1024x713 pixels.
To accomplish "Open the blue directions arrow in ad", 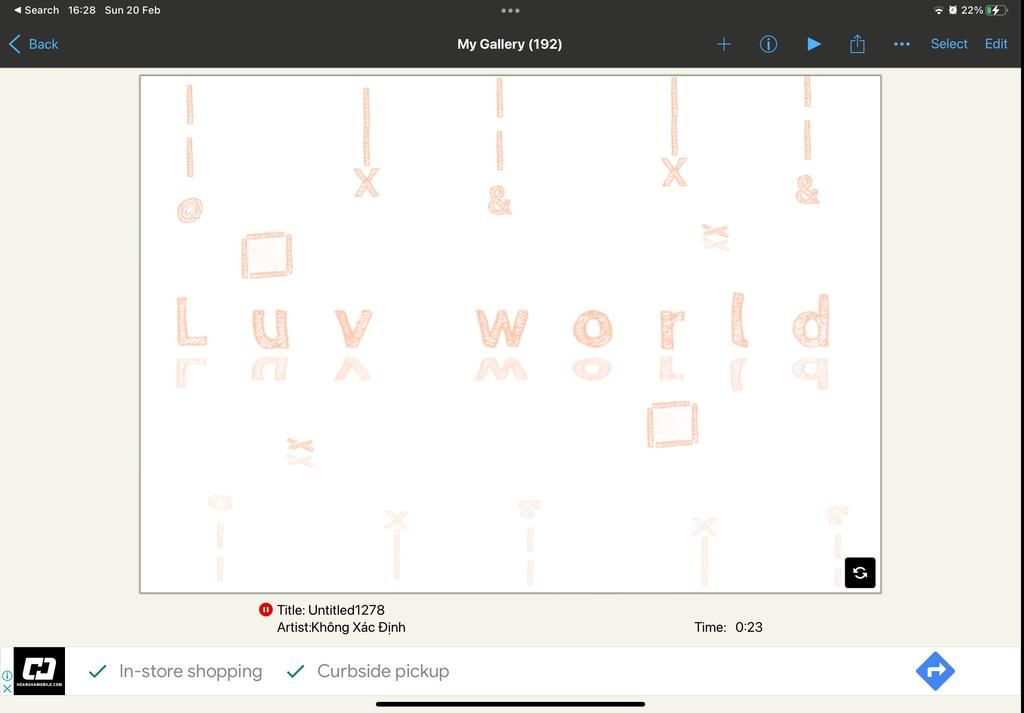I will tap(935, 671).
